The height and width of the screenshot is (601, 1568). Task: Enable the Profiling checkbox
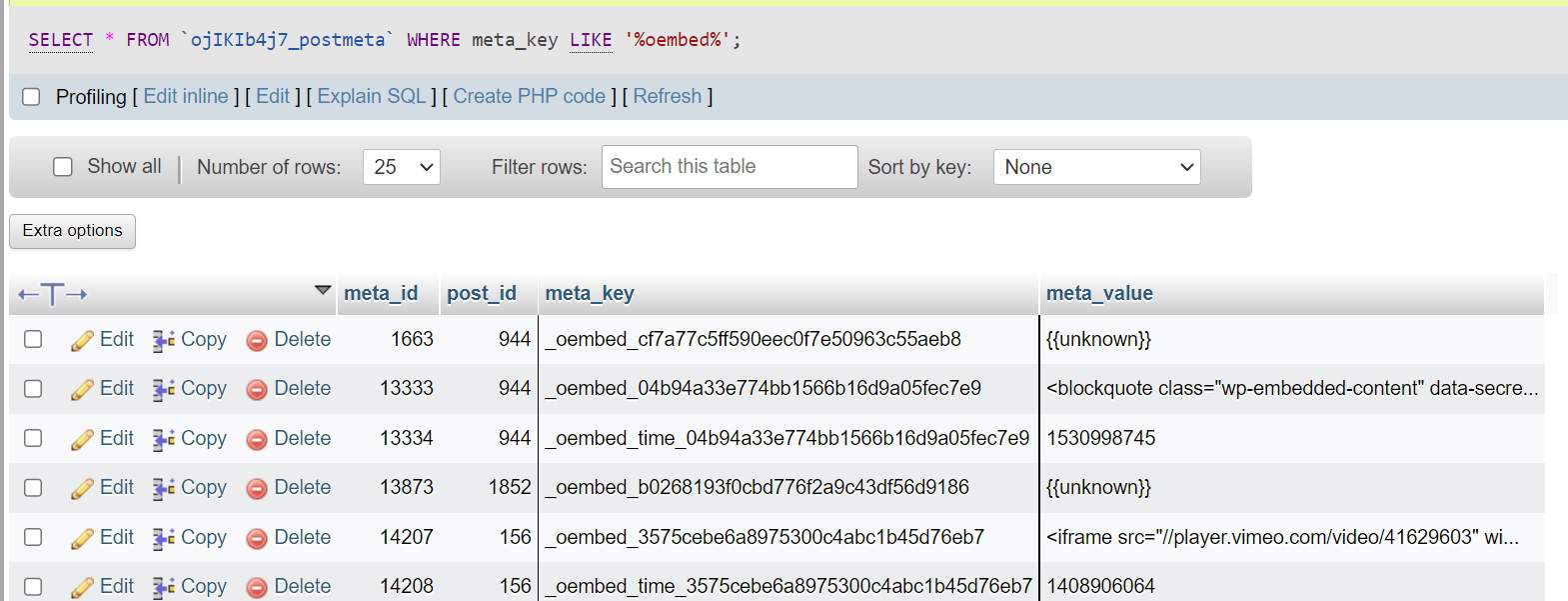pos(31,97)
